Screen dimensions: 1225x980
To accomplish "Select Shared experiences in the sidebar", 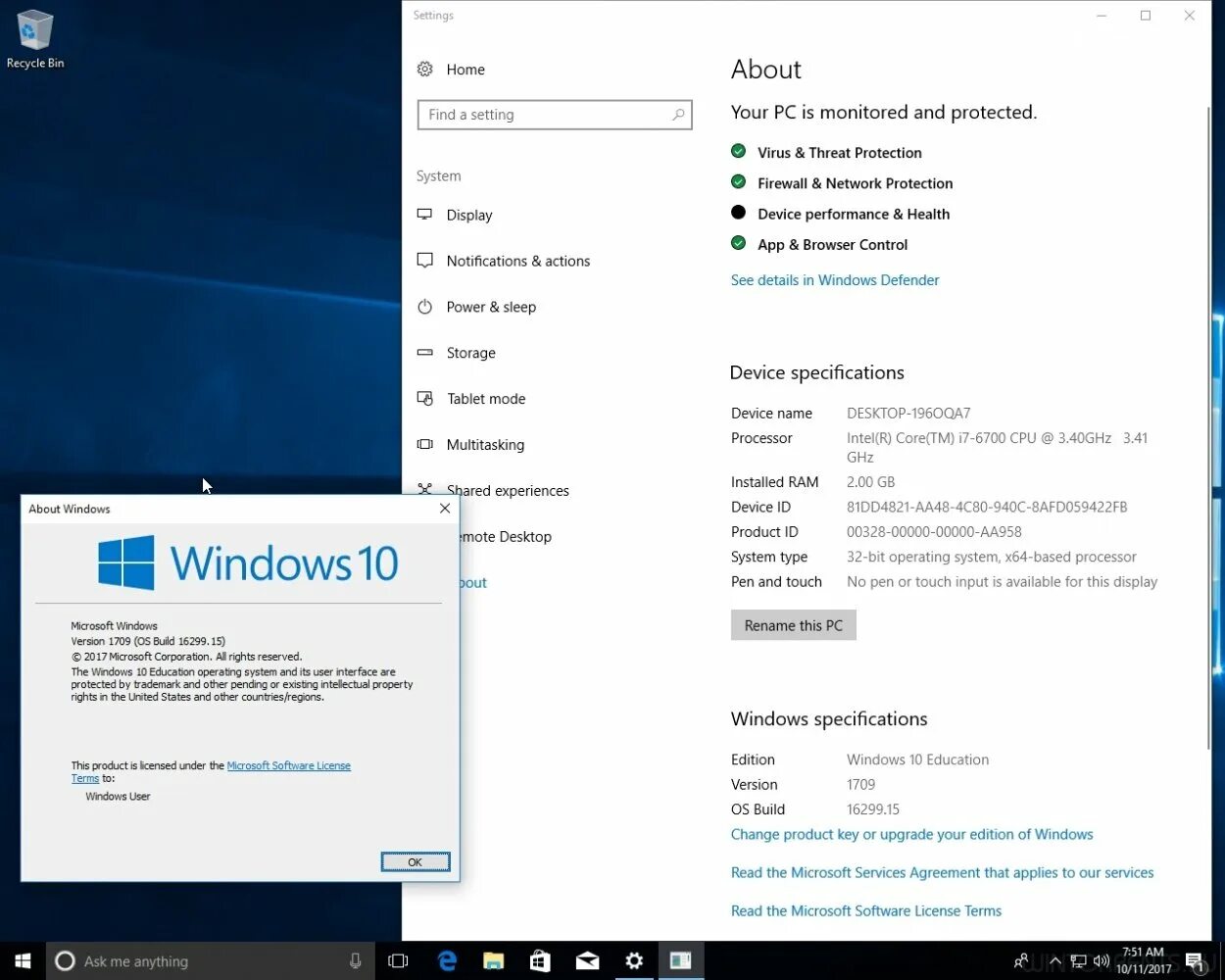I will click(x=508, y=490).
